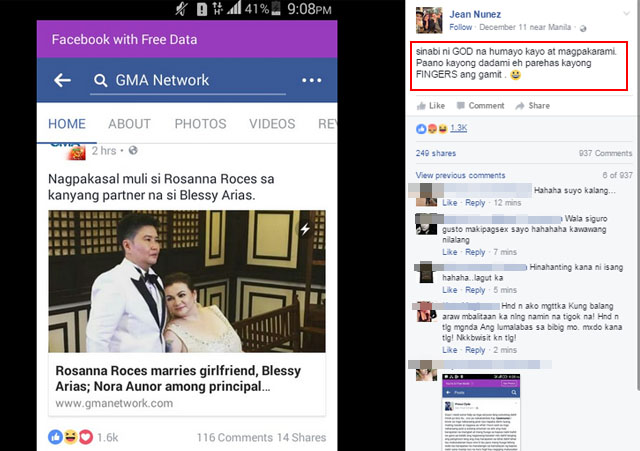Reply to the comment posted 2 mins ago

tap(475, 350)
